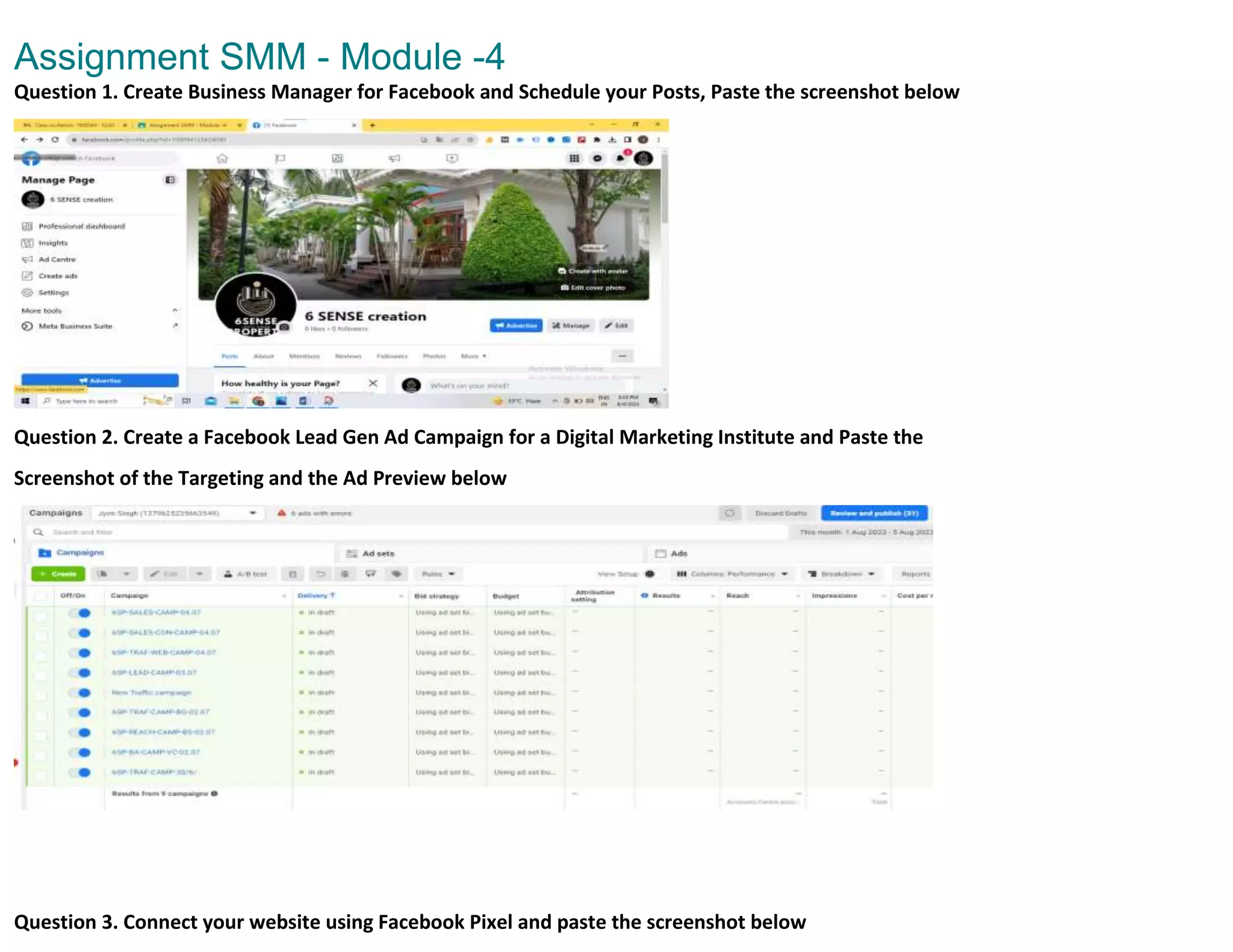This screenshot has height=952, width=1233.
Task: Toggle off the ASP-LEAD-CAMP campaign switch
Action: 80,673
